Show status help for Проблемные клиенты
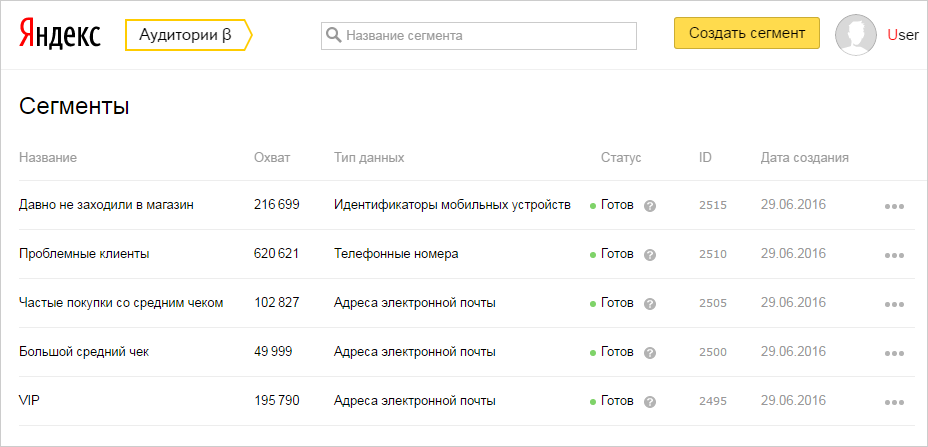Image resolution: width=928 pixels, height=447 pixels. coord(650,255)
